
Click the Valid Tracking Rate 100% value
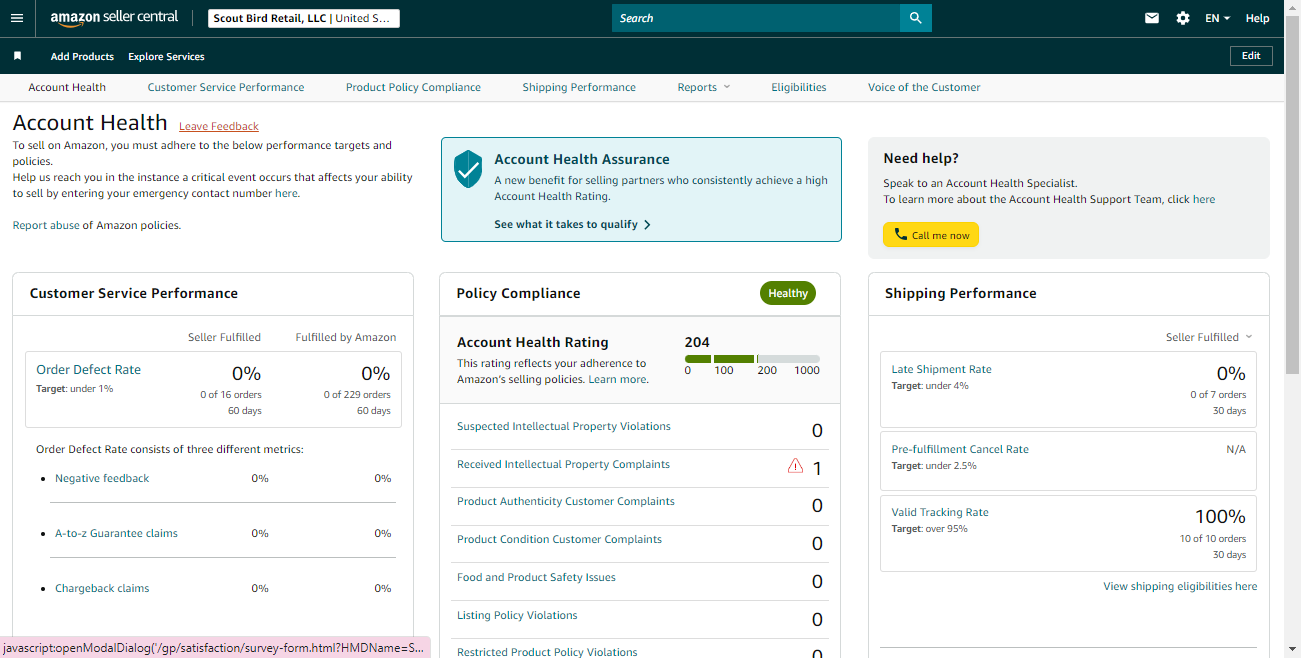1220,516
